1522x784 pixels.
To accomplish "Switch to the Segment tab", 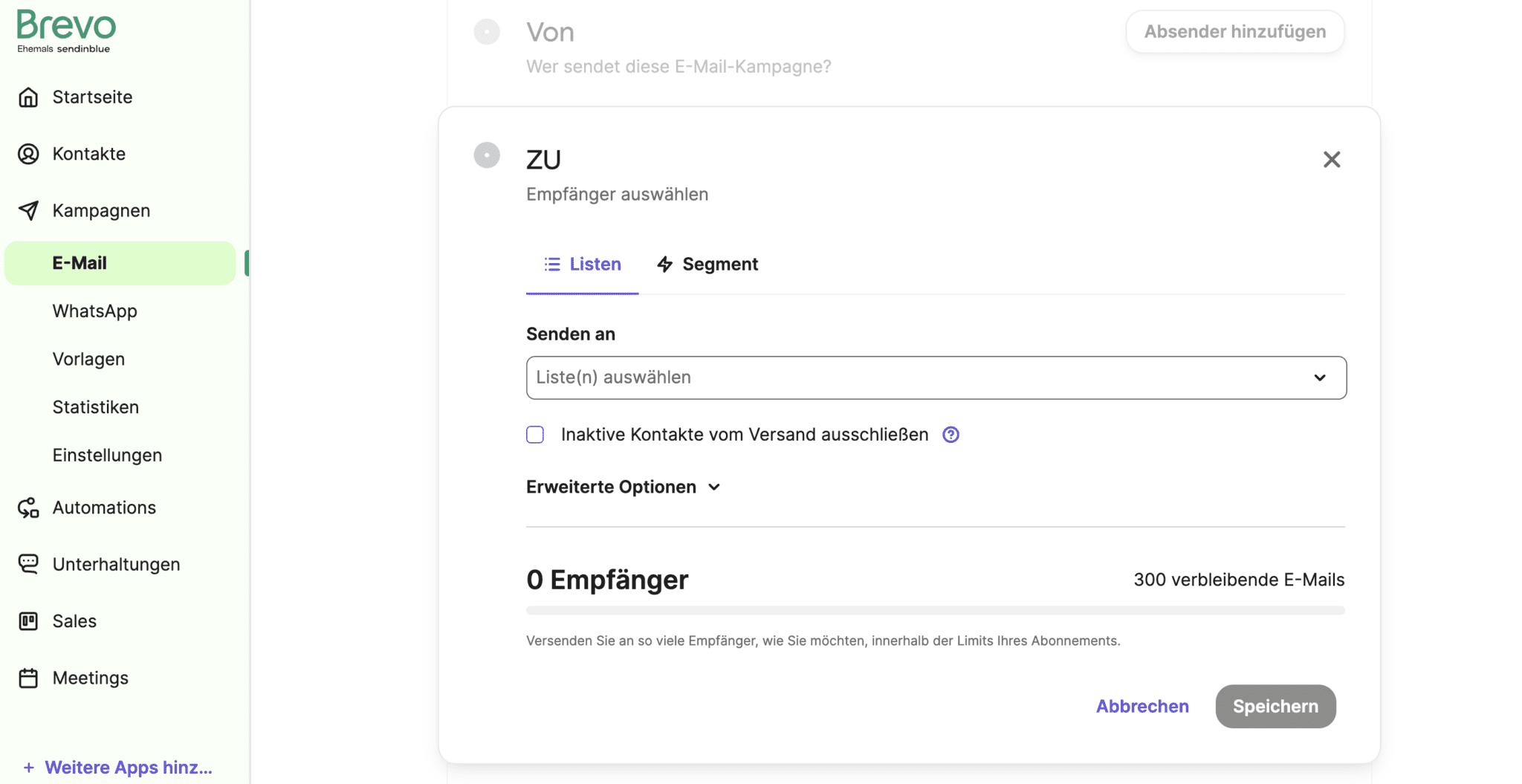I will [707, 264].
